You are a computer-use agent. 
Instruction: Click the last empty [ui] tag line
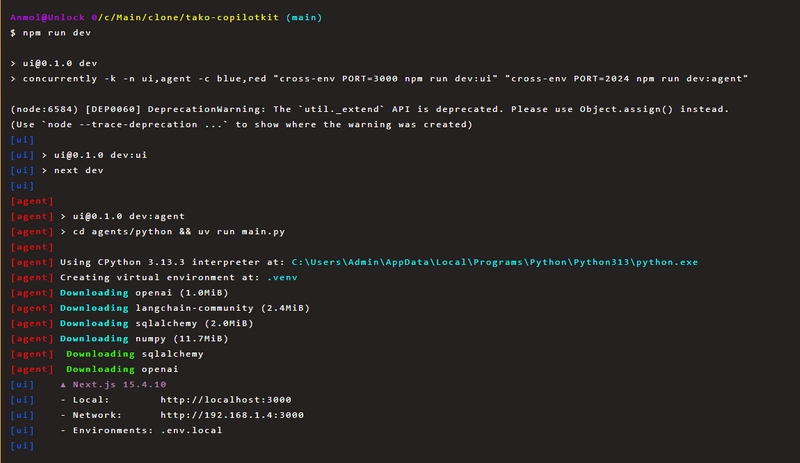click(22, 445)
